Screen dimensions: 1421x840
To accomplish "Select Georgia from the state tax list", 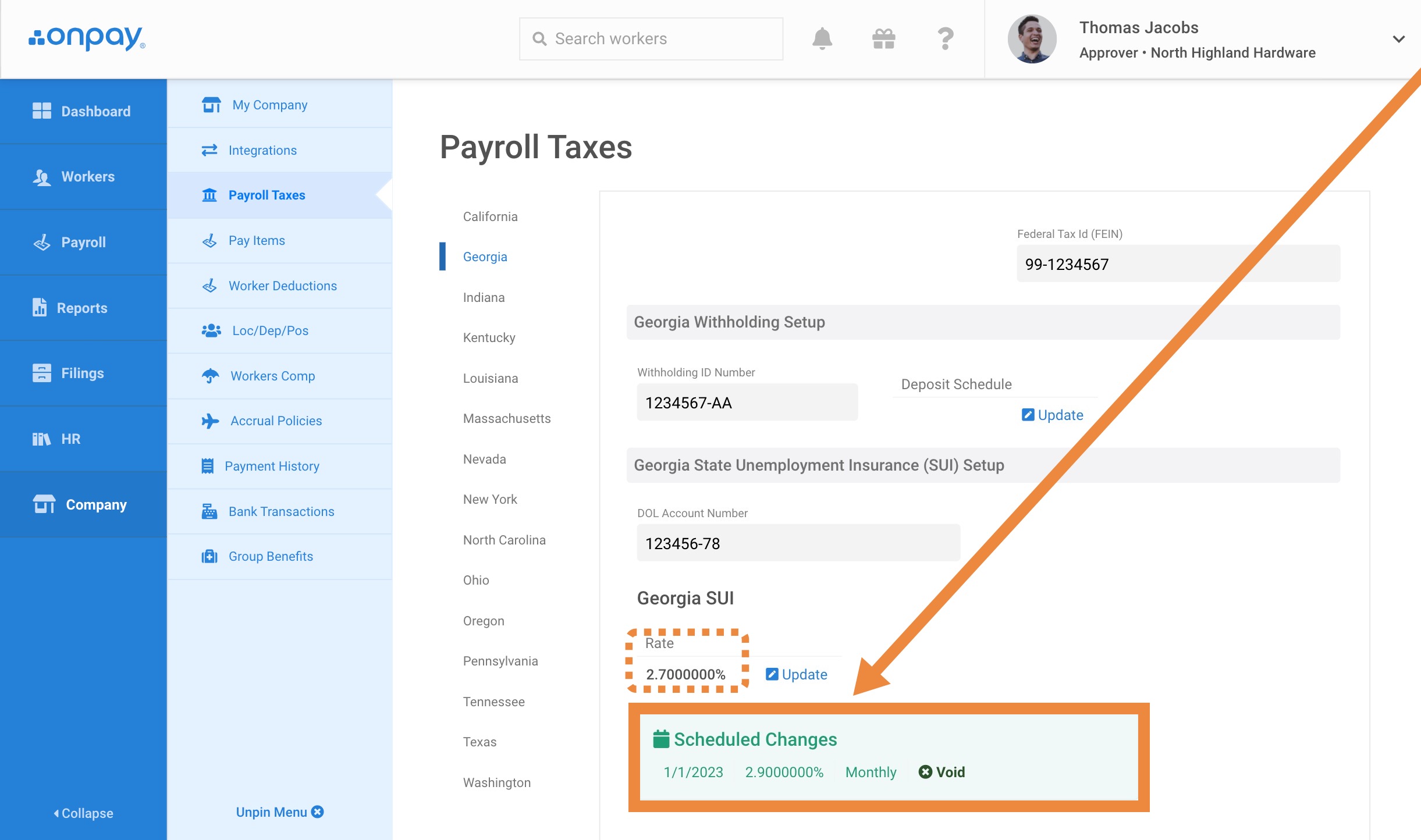I will pos(483,257).
